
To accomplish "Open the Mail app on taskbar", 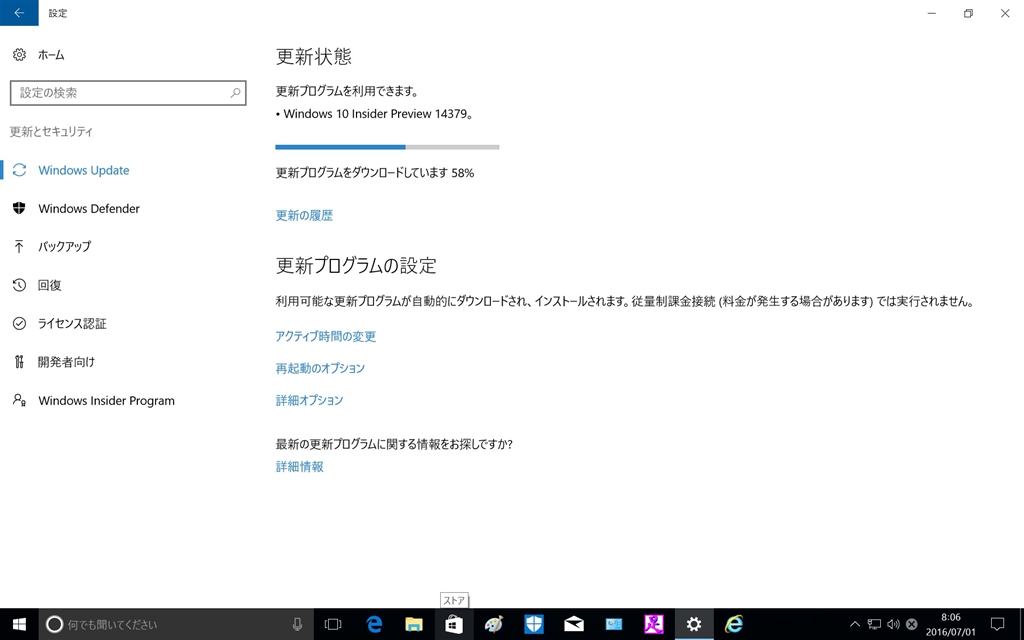I will click(573, 624).
